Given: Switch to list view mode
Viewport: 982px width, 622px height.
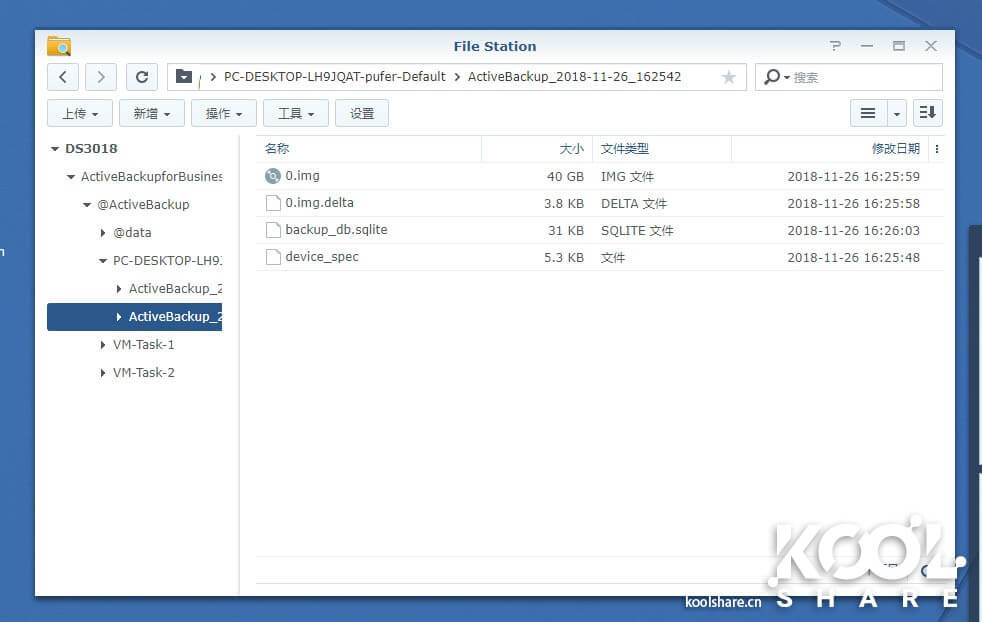Looking at the screenshot, I should (868, 113).
